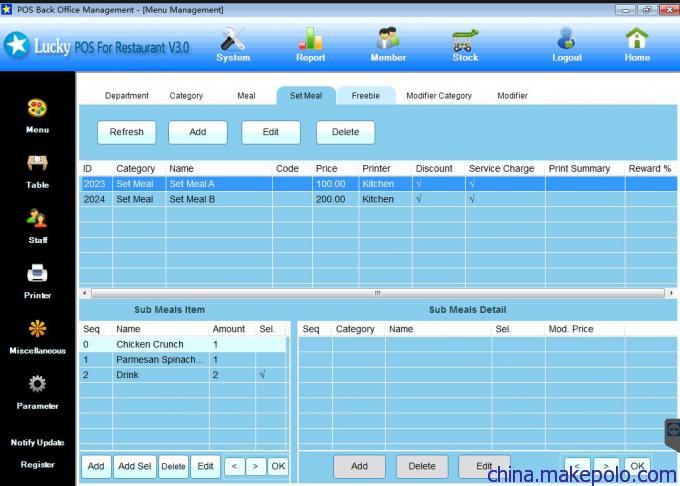
Task: Select ID 2023 cell
Action: 95,184
